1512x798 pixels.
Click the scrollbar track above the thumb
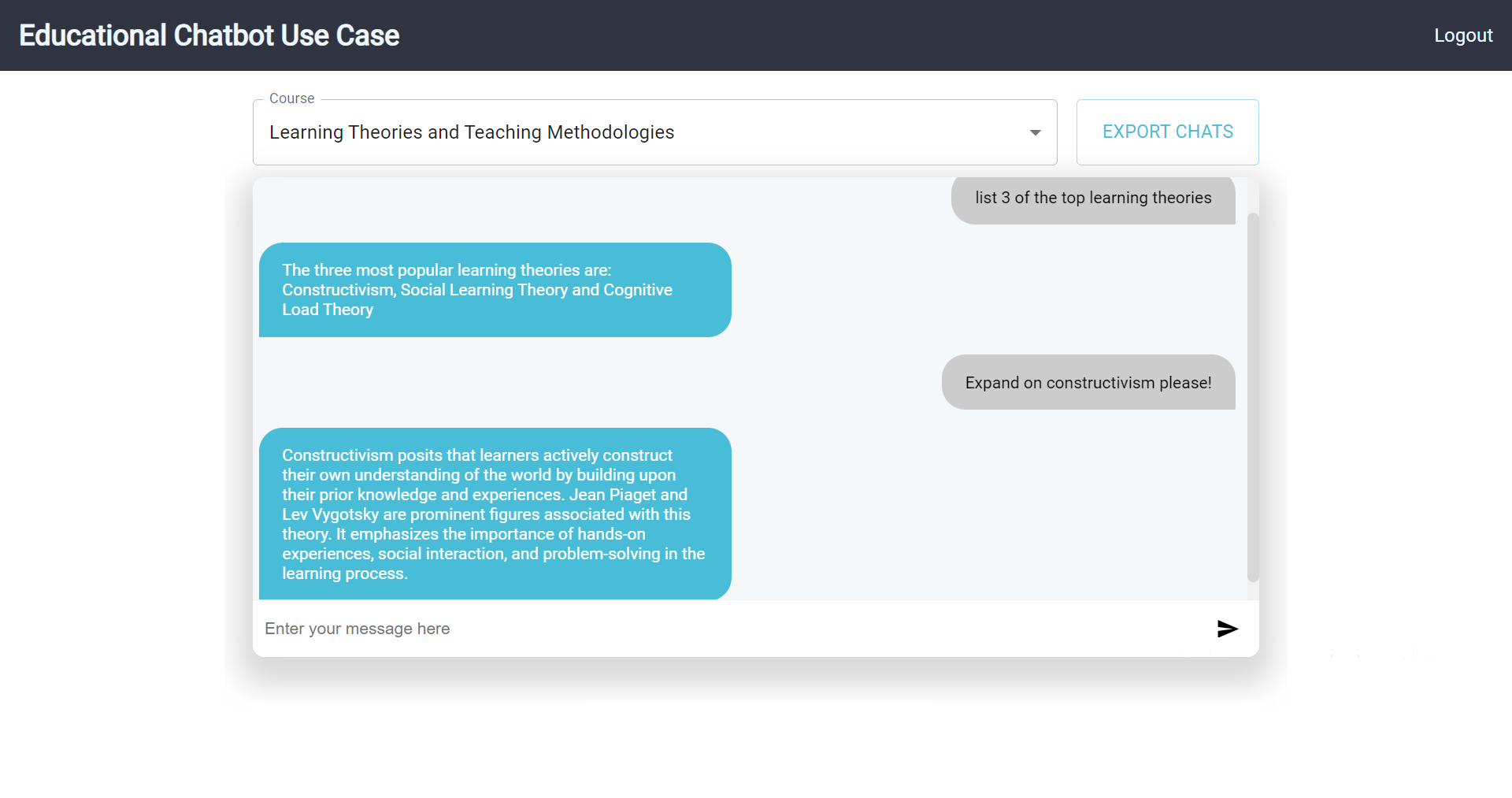click(1253, 195)
